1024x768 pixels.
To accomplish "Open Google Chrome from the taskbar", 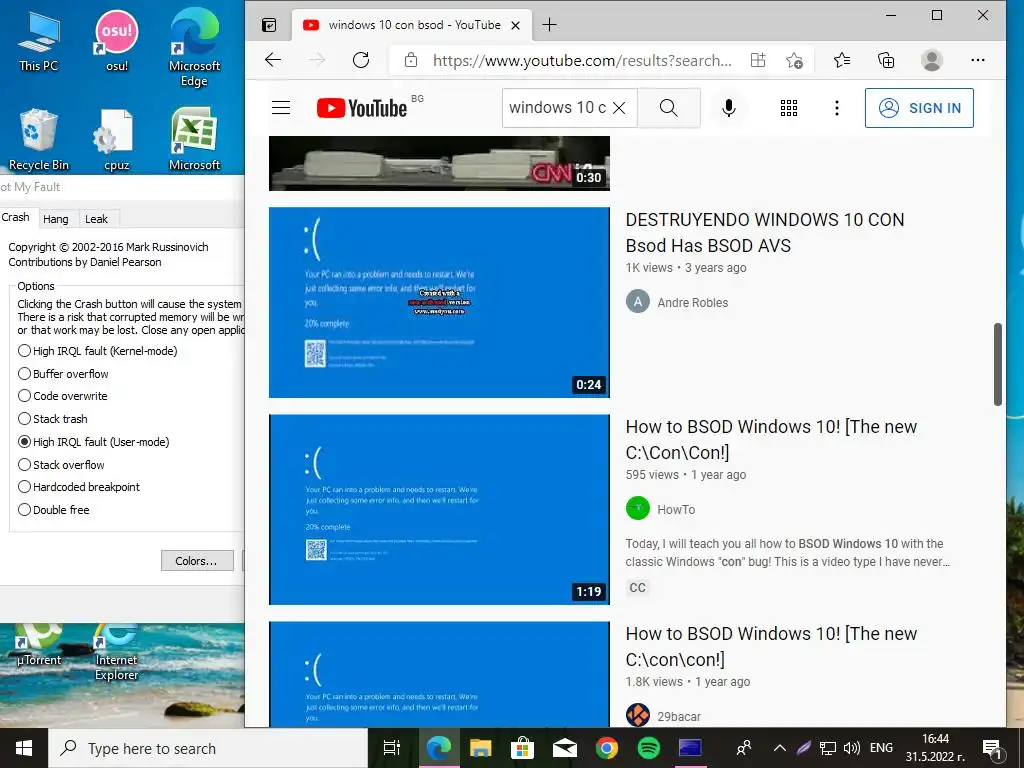I will [607, 748].
